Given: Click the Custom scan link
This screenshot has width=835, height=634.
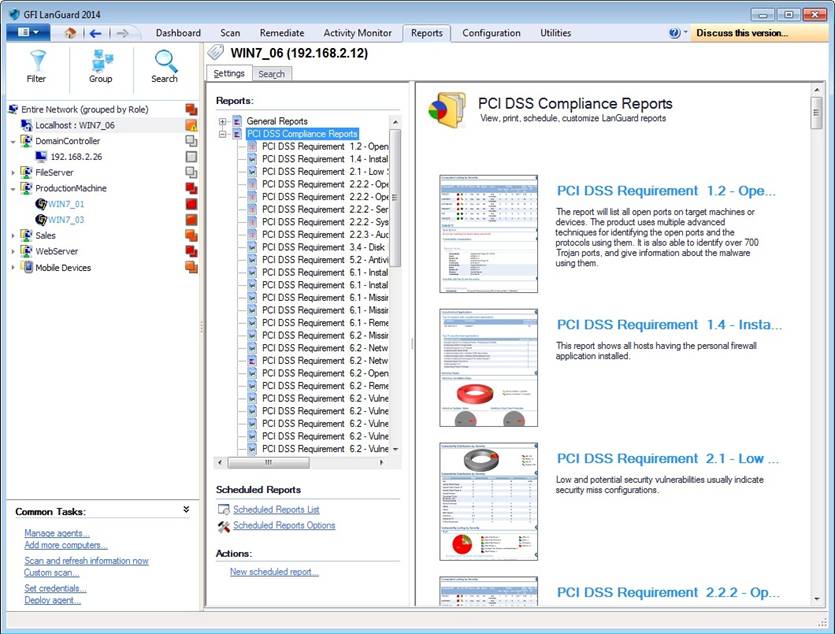Looking at the screenshot, I should tap(51, 573).
